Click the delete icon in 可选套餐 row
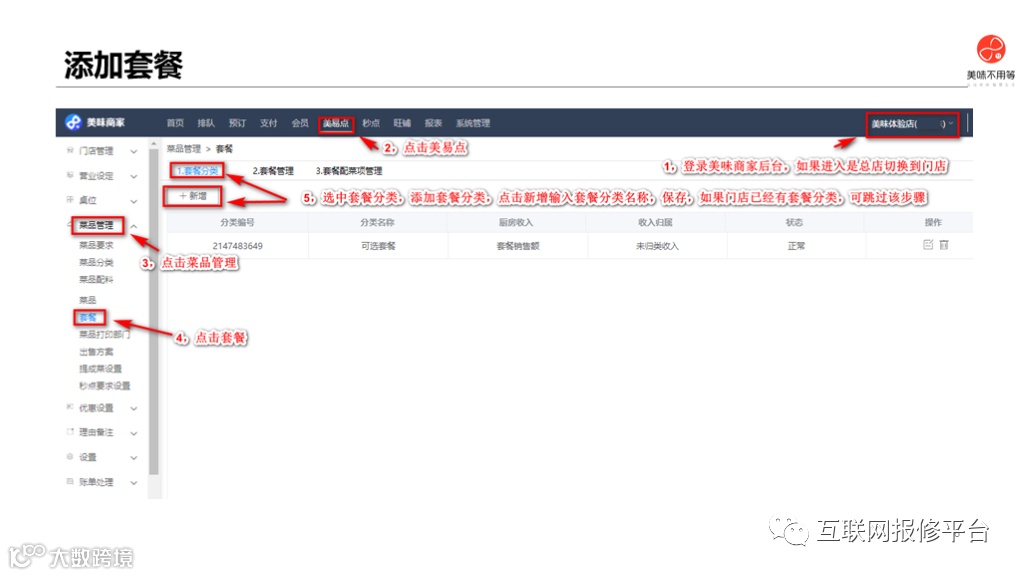Image resolution: width=1024 pixels, height=576 pixels. pos(944,245)
